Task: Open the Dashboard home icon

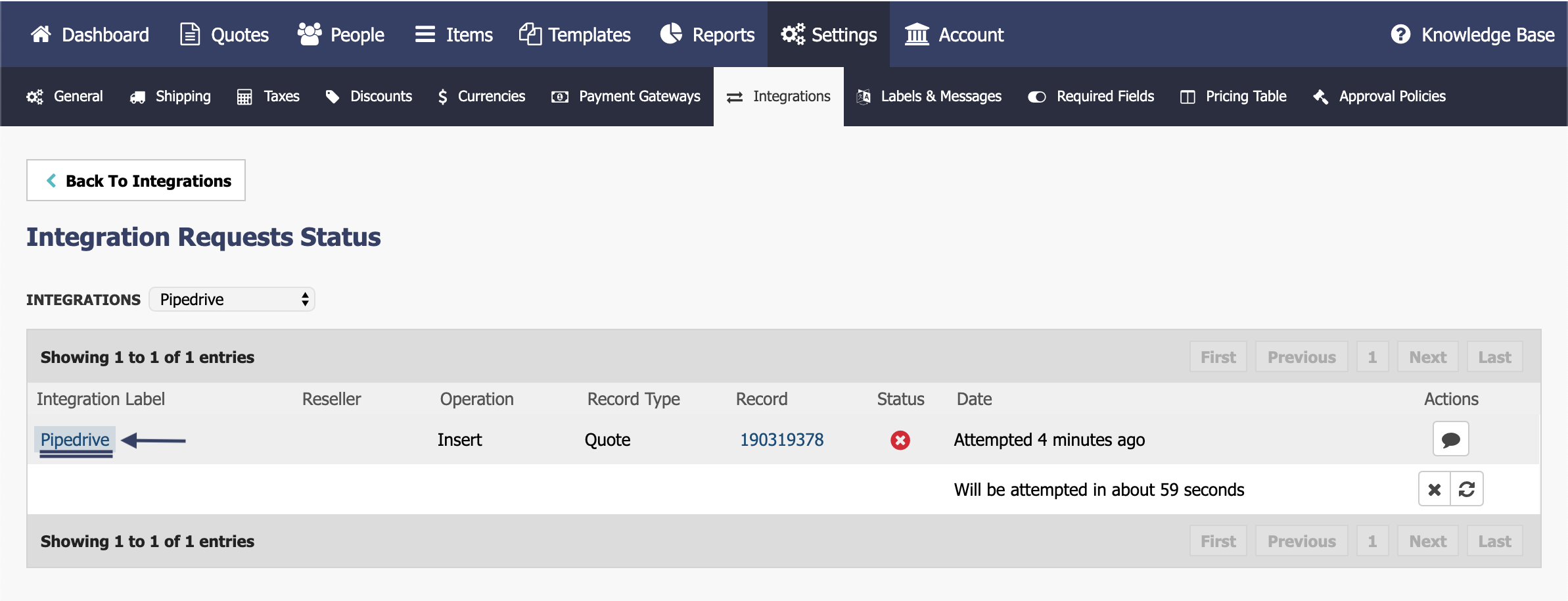Action: click(x=41, y=34)
